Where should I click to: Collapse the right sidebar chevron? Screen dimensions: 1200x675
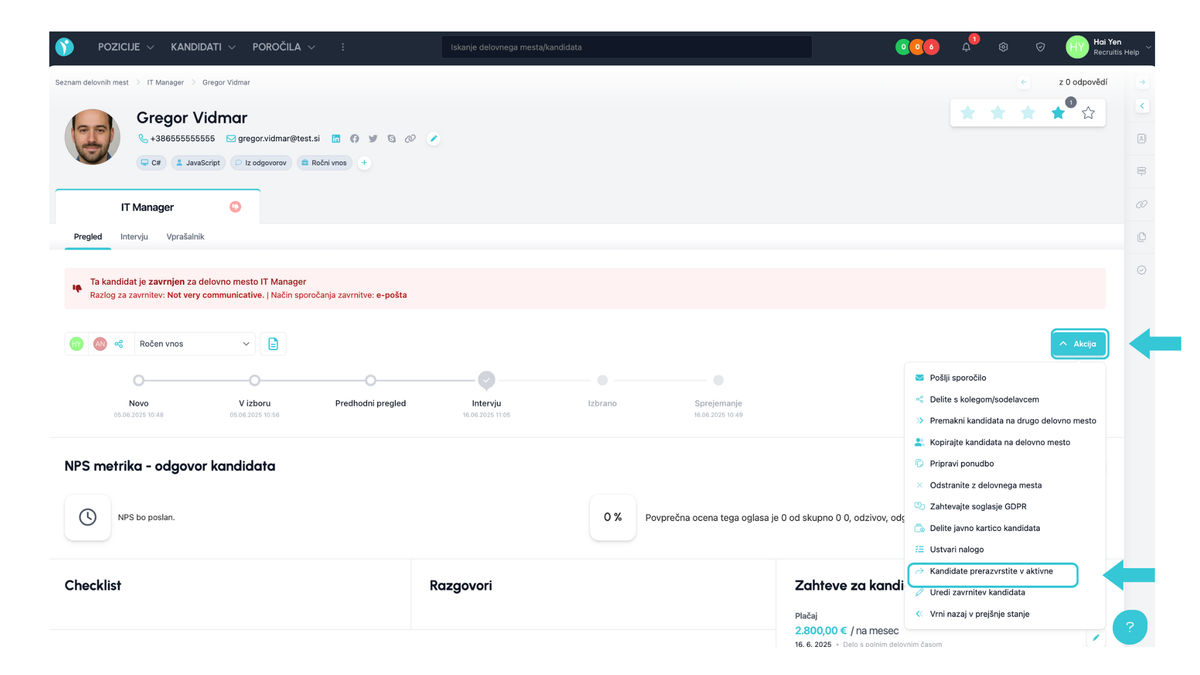(x=1142, y=106)
